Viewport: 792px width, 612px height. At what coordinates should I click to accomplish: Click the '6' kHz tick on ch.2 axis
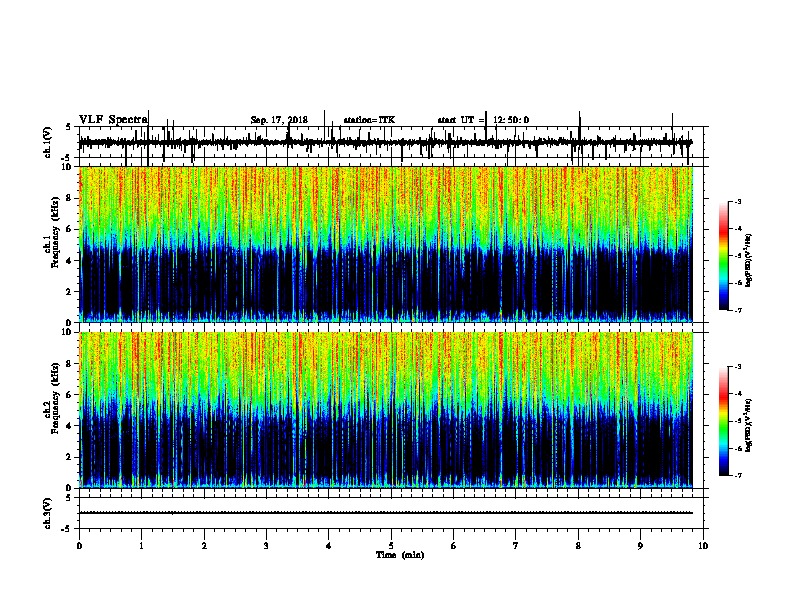[69, 395]
